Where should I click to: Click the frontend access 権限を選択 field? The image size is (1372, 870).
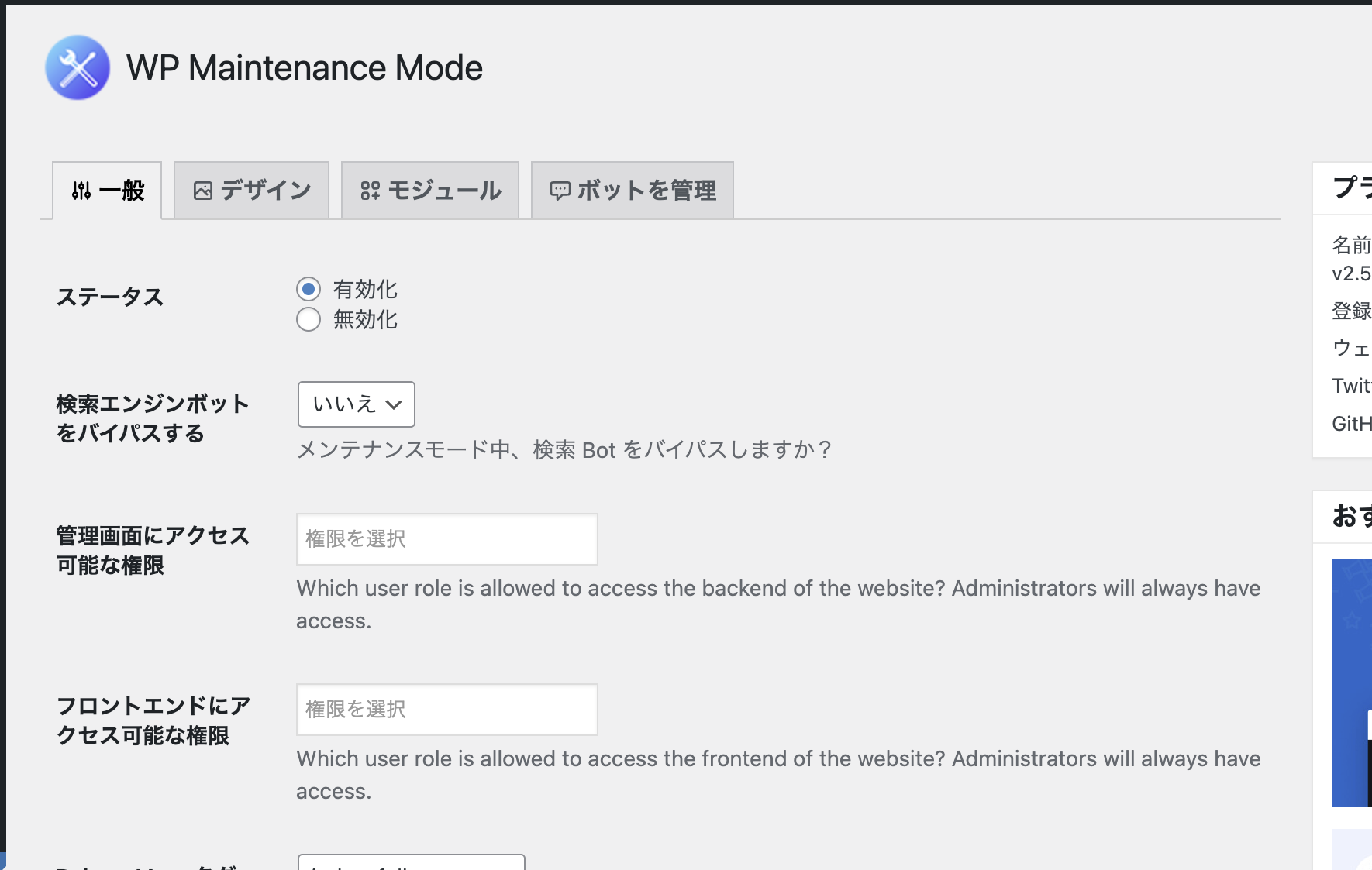tap(447, 710)
